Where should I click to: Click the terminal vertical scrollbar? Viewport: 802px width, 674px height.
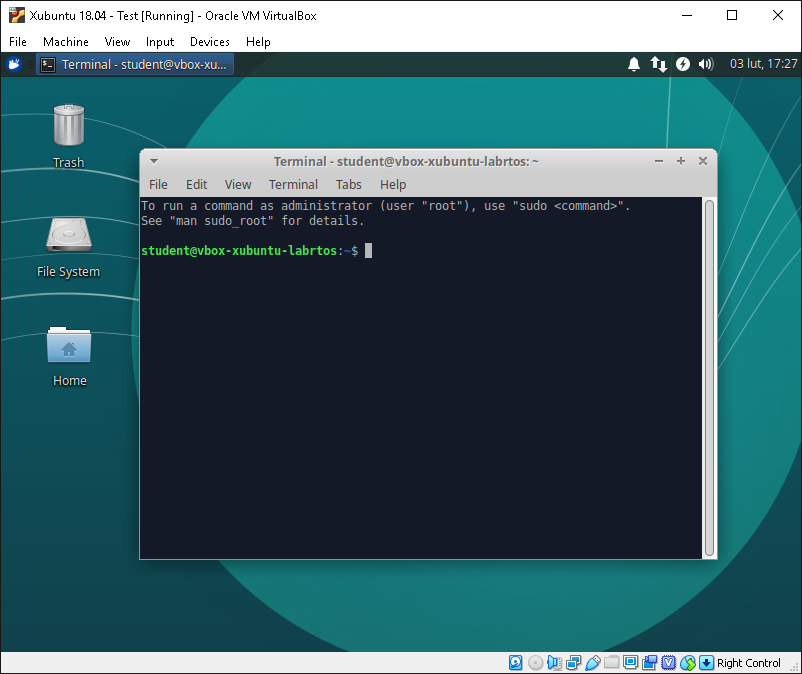[x=709, y=378]
